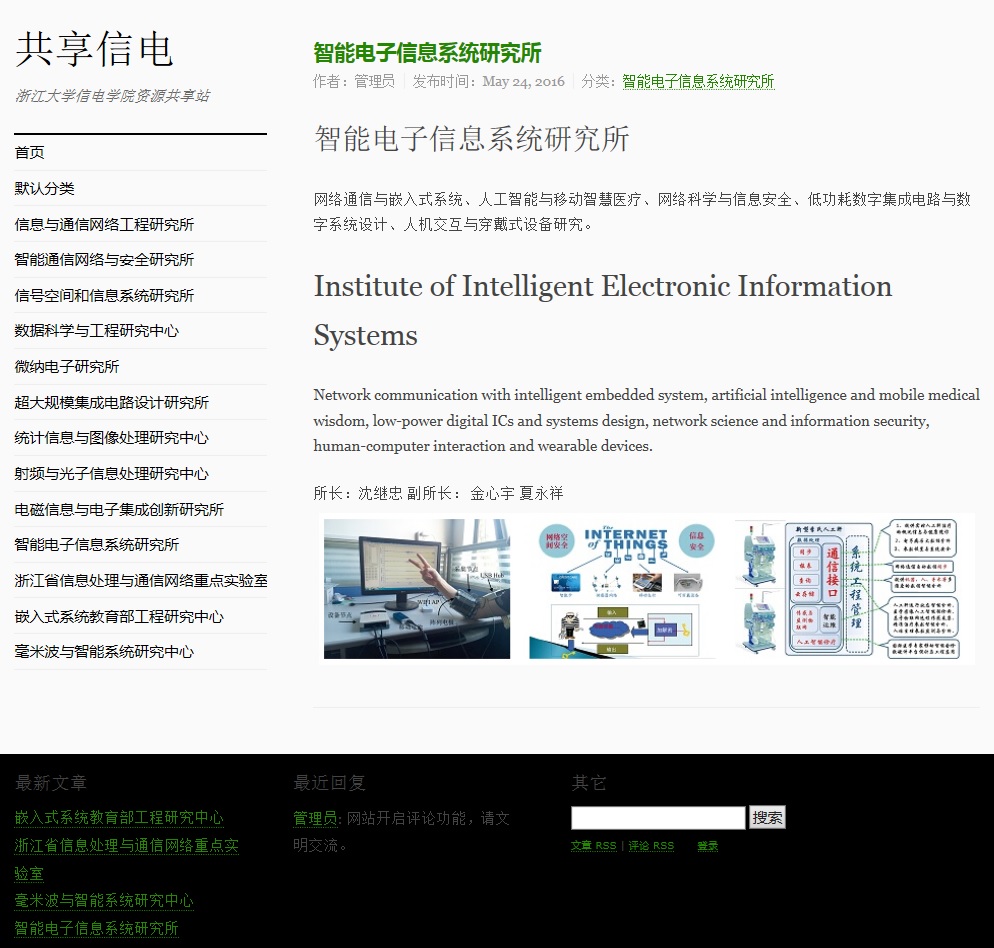Open 统计信息与图像处理研究中心 menu item

click(112, 438)
